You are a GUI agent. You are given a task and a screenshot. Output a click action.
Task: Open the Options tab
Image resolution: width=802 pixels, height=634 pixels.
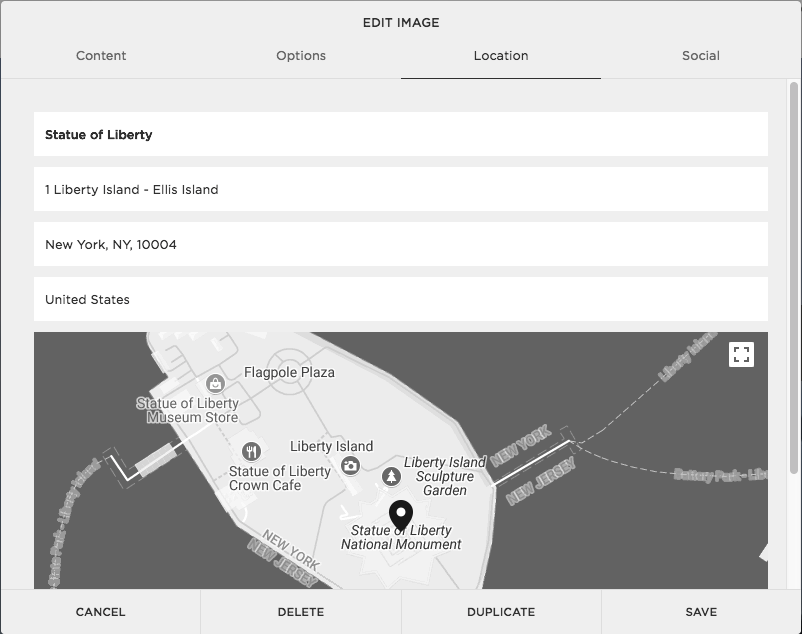(300, 56)
